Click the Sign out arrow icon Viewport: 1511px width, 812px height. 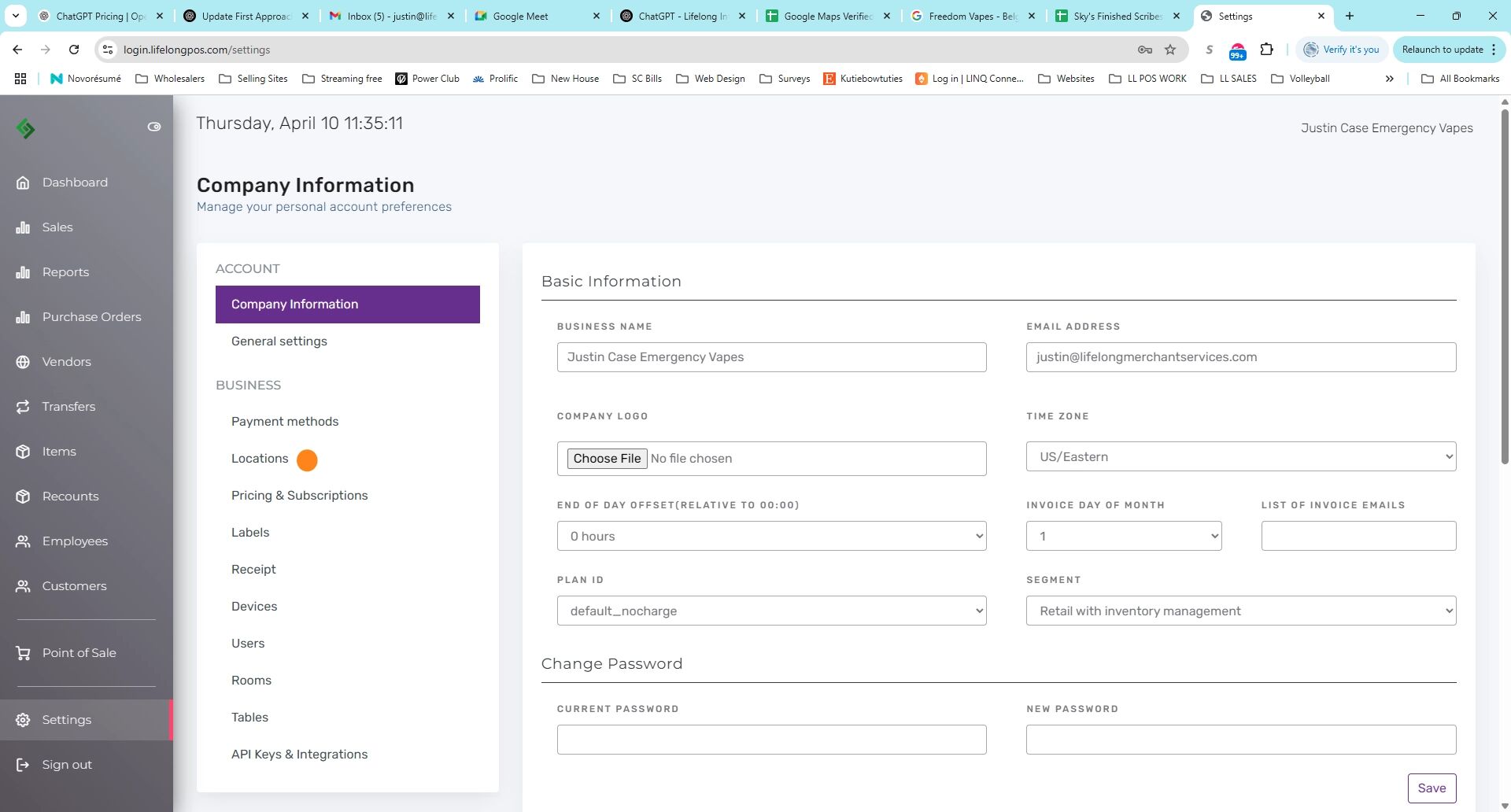23,765
